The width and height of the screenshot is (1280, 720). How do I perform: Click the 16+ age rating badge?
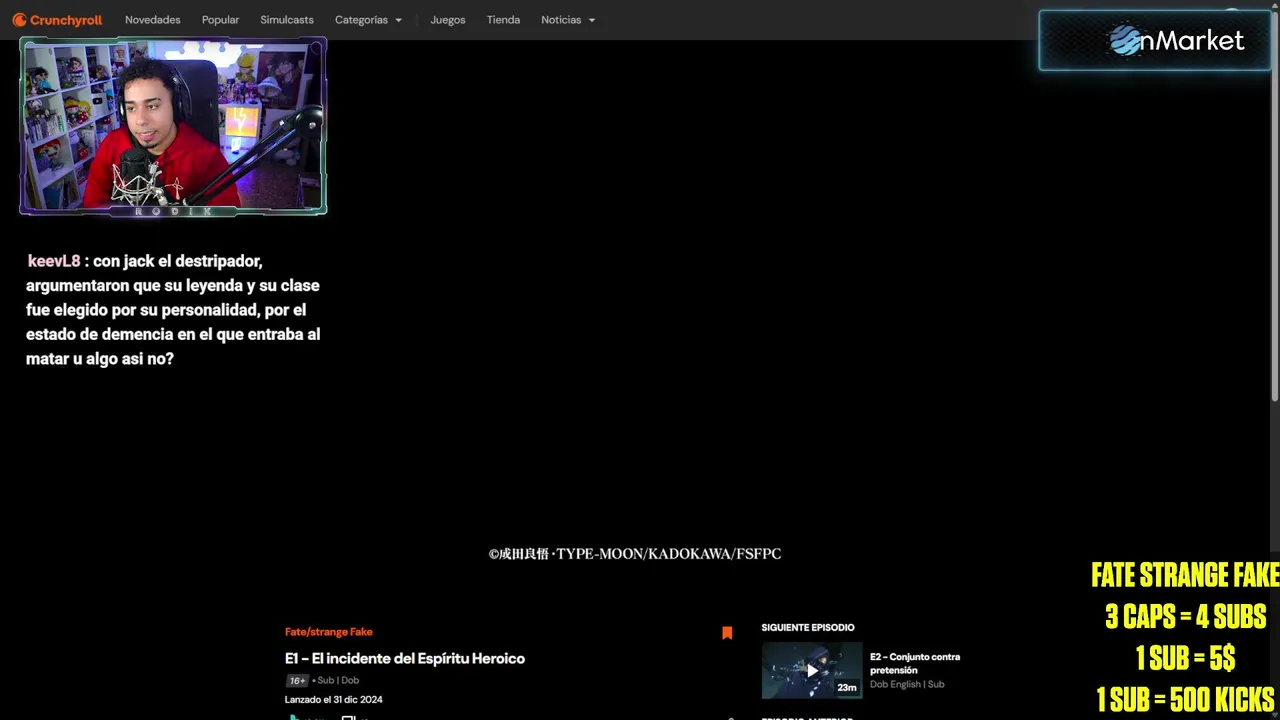[x=297, y=681]
